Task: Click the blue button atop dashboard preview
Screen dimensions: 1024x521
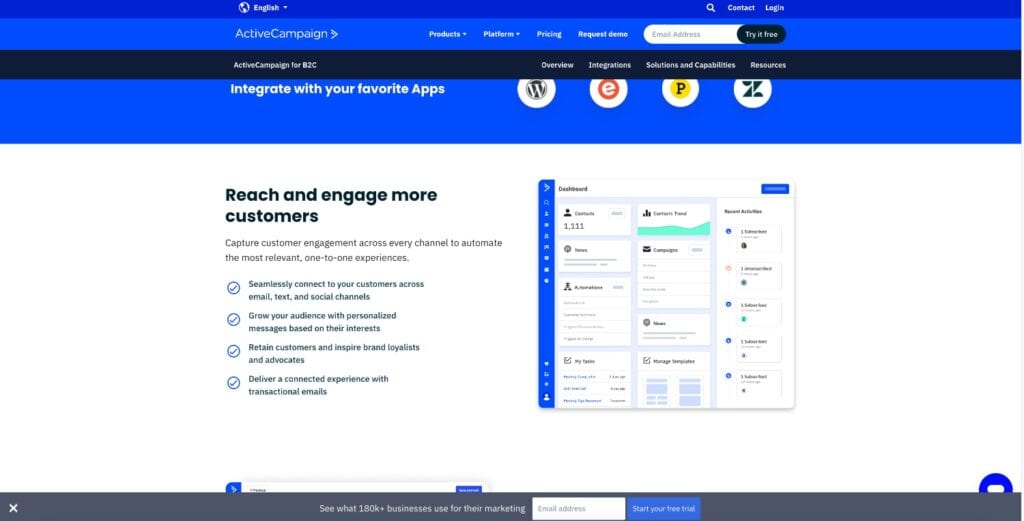Action: pyautogui.click(x=775, y=189)
